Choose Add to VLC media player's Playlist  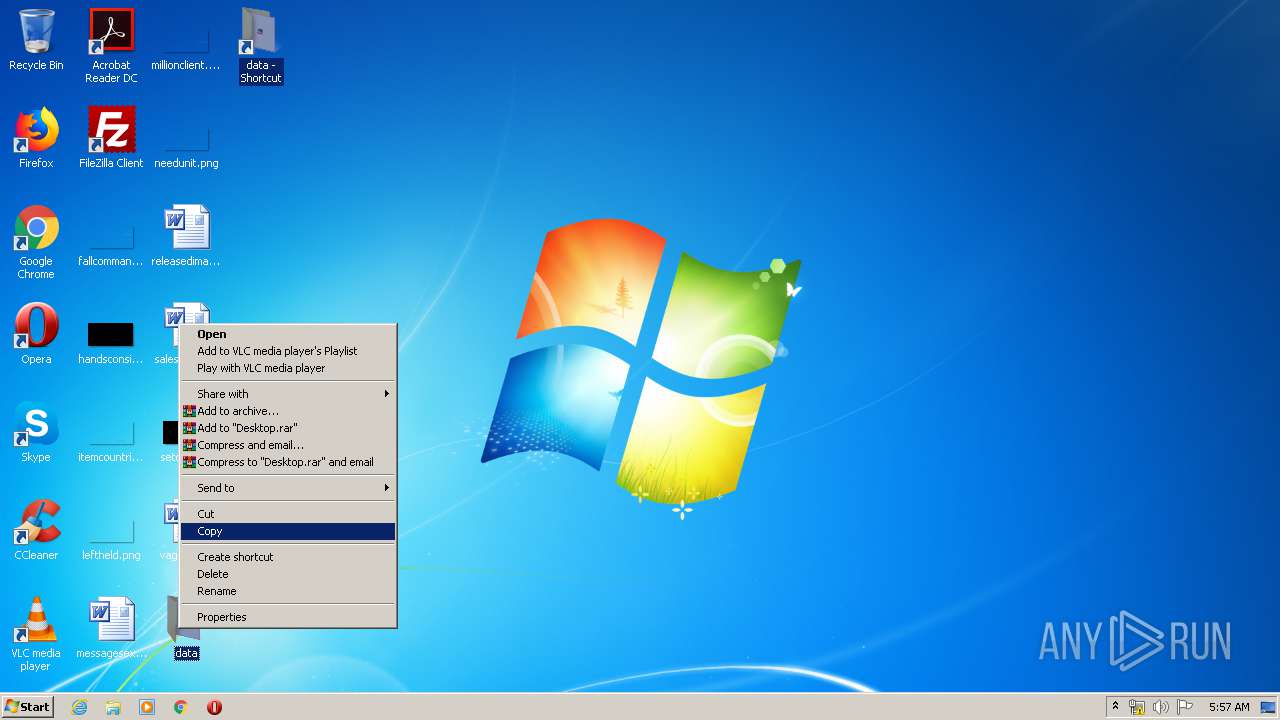pos(288,351)
